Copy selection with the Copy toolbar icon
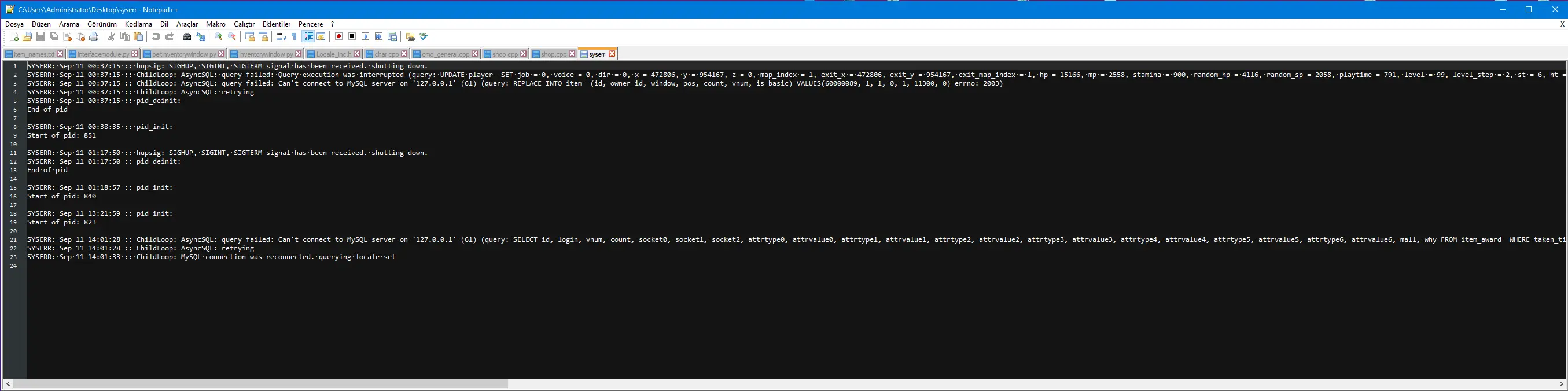The width and height of the screenshot is (1568, 391). 125,37
